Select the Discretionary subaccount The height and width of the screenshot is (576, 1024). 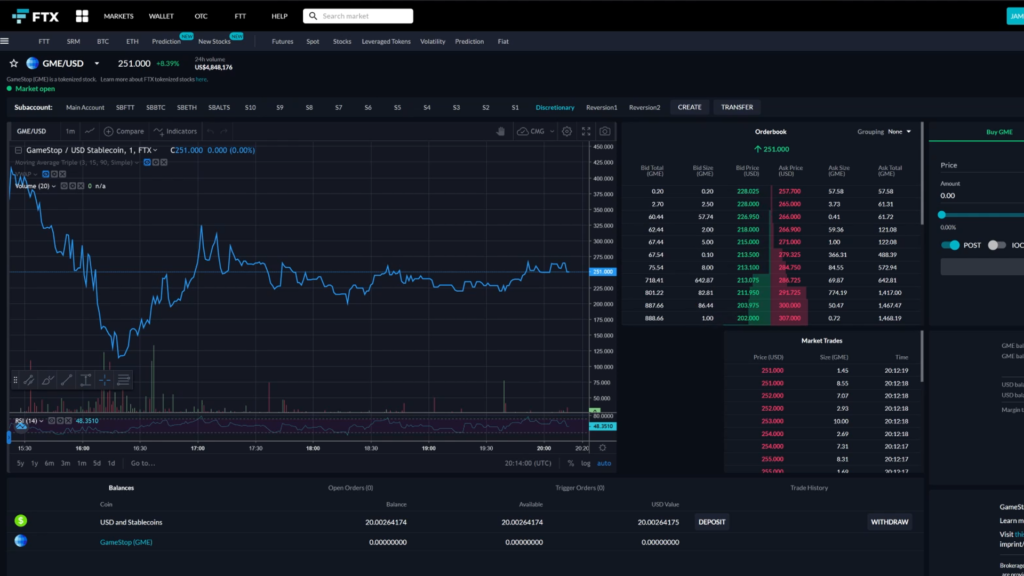(555, 107)
